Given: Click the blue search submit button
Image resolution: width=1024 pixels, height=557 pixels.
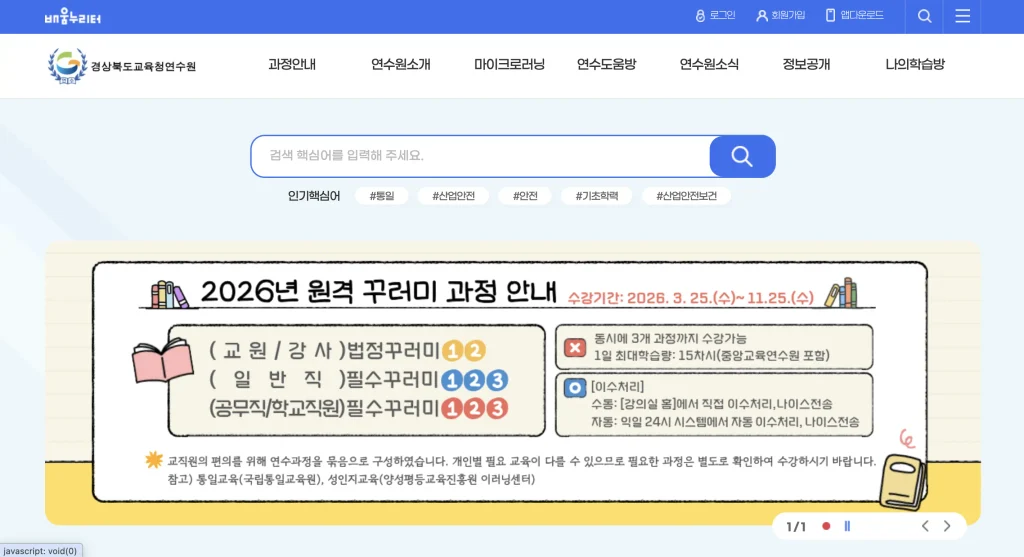Looking at the screenshot, I should [742, 156].
